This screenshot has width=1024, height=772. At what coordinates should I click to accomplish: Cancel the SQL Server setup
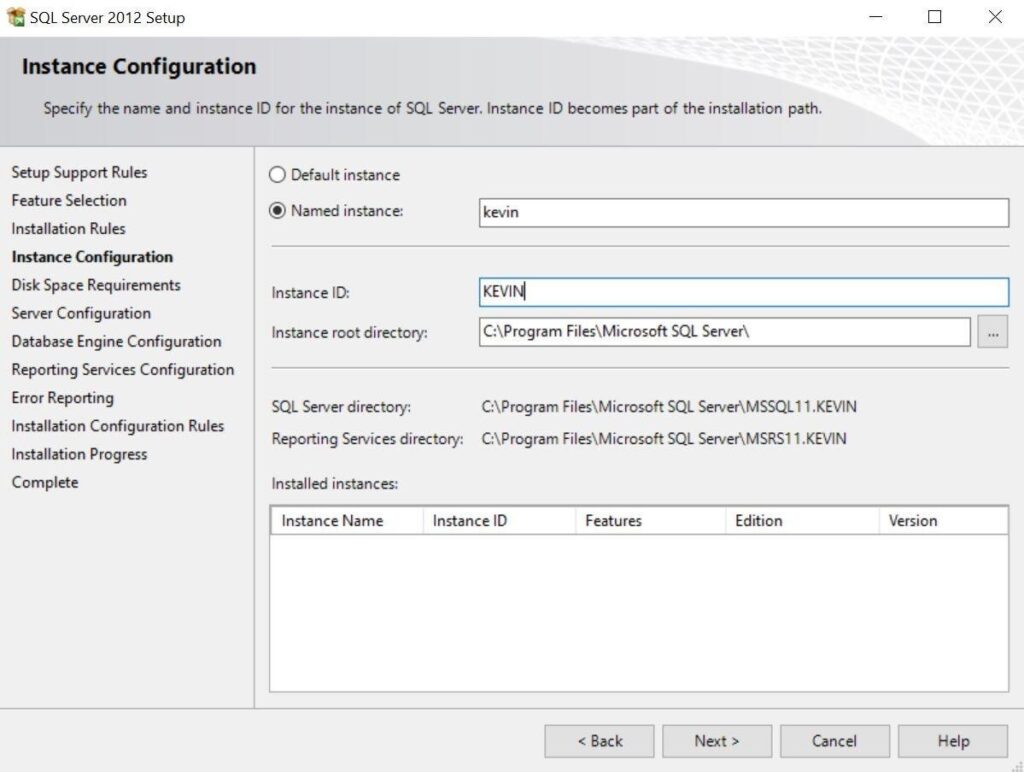point(834,741)
